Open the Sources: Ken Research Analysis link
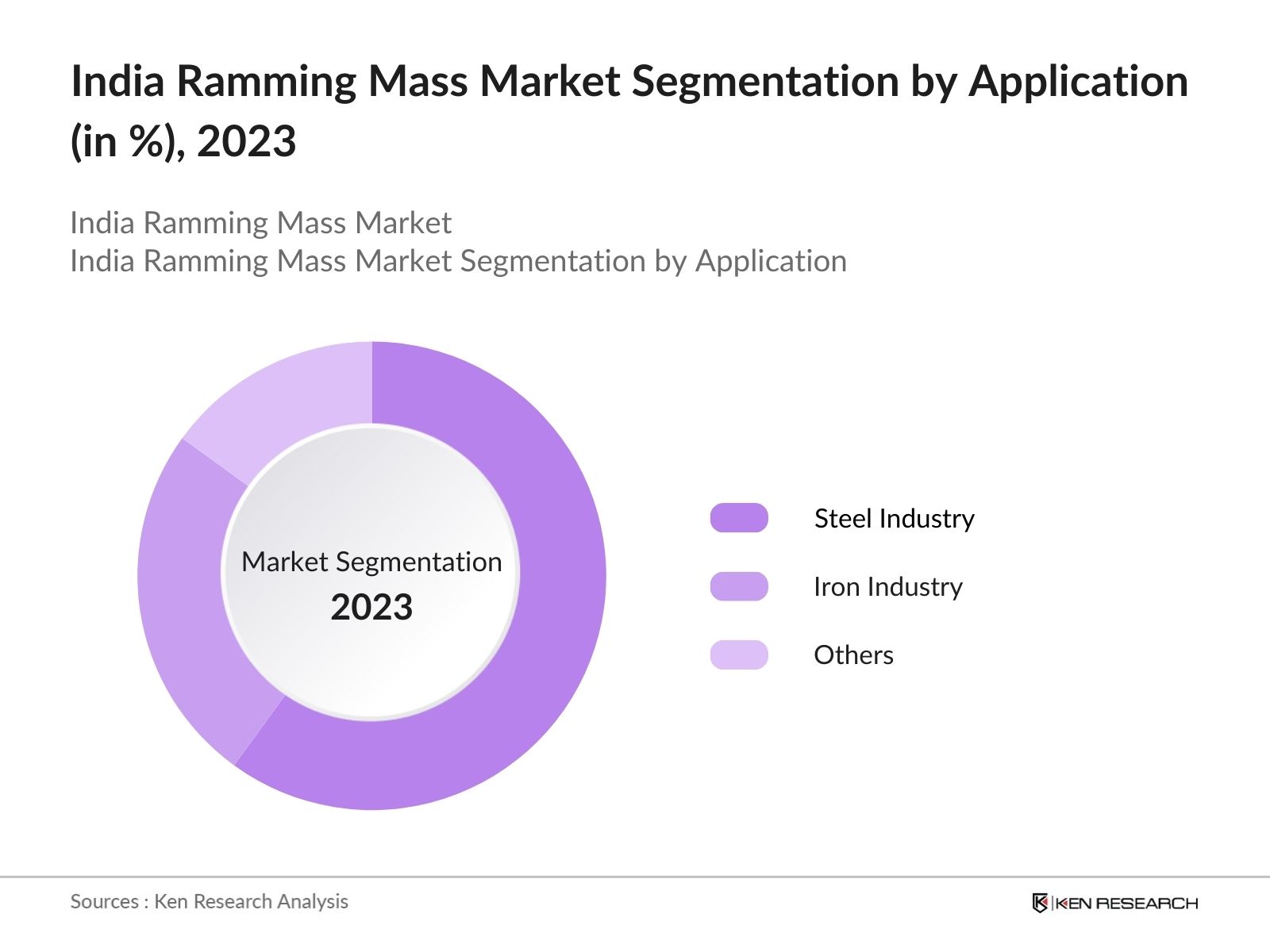The image size is (1270, 952). click(x=210, y=901)
